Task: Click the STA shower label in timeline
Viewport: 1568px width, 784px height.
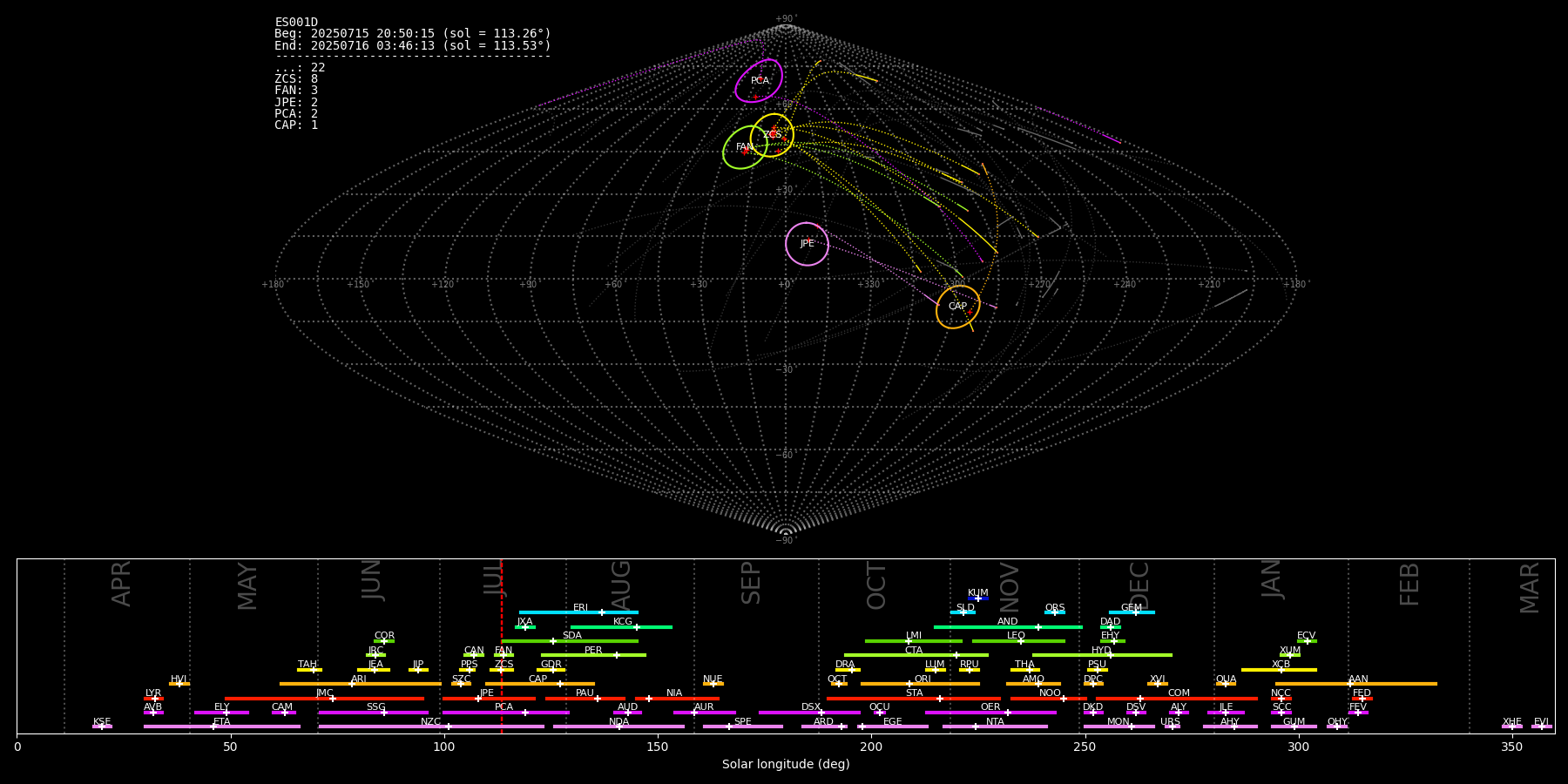Action: pos(915,693)
